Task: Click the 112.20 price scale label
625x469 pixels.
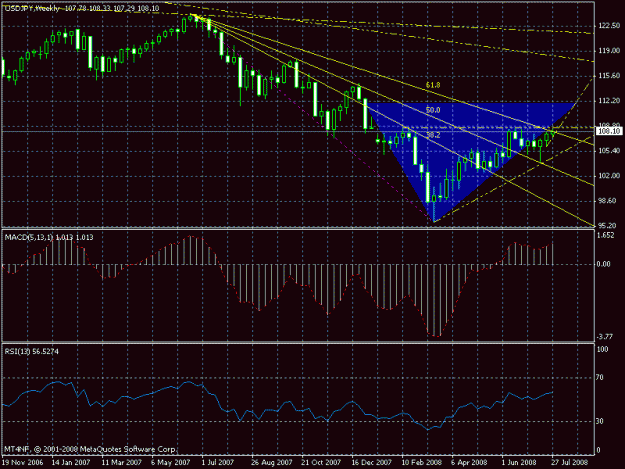Action: tap(609, 101)
